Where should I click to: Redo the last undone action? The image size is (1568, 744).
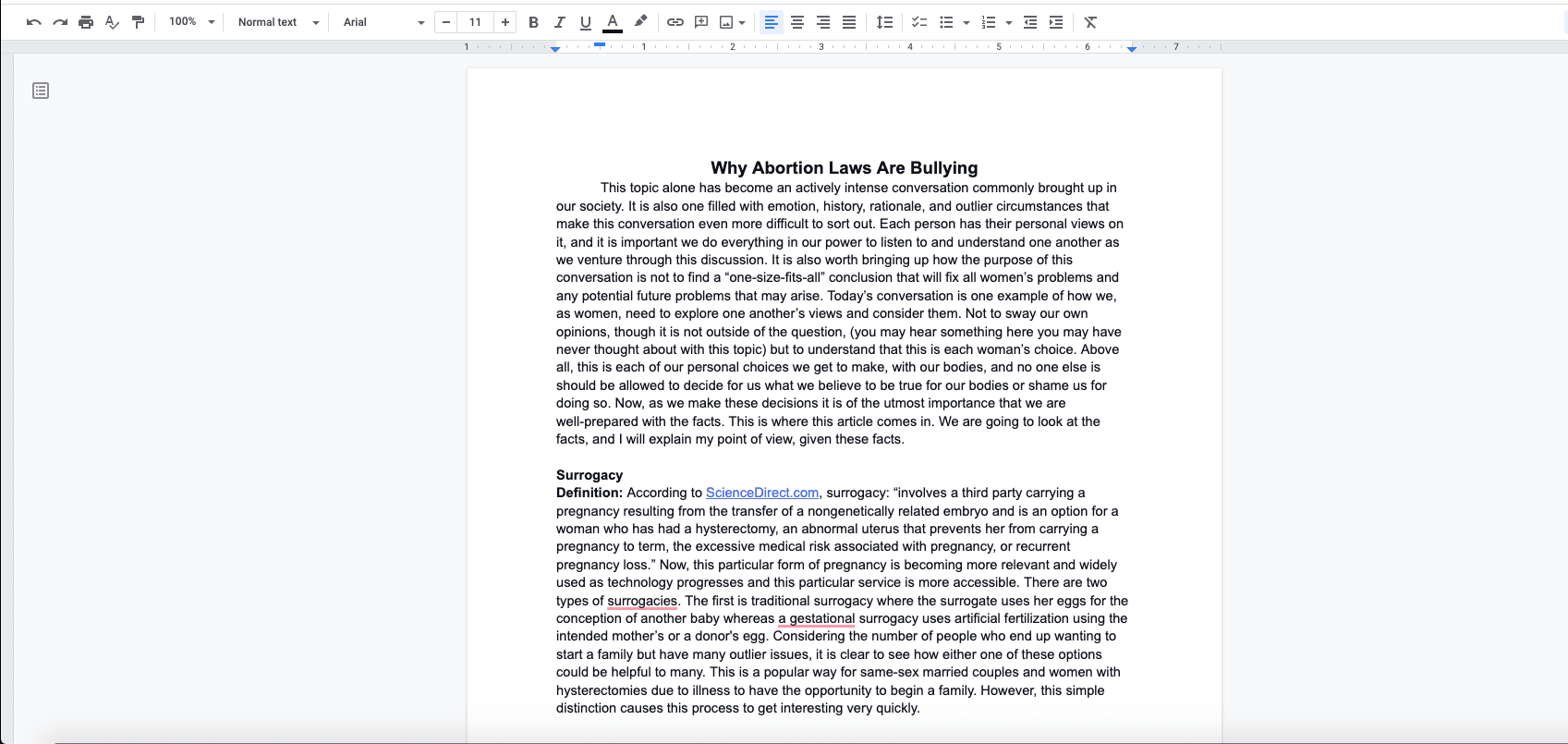pyautogui.click(x=60, y=22)
